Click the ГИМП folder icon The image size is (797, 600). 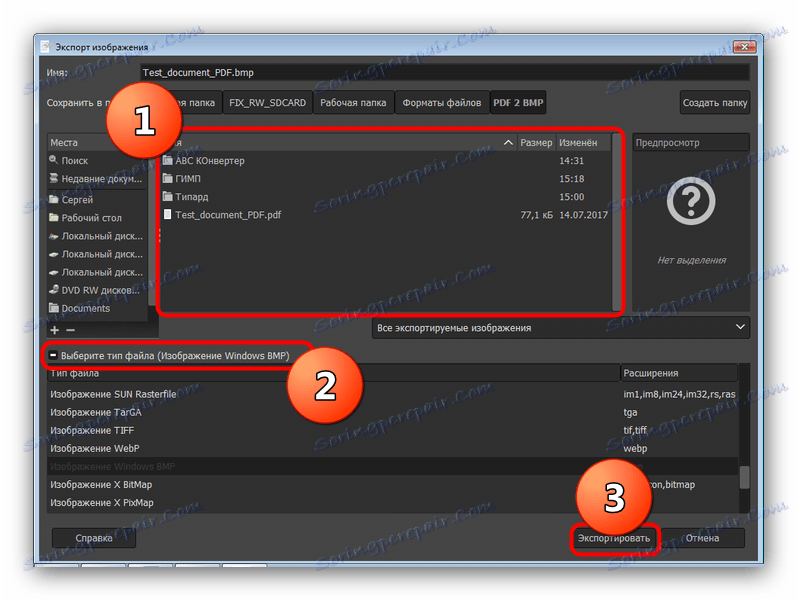coord(168,178)
